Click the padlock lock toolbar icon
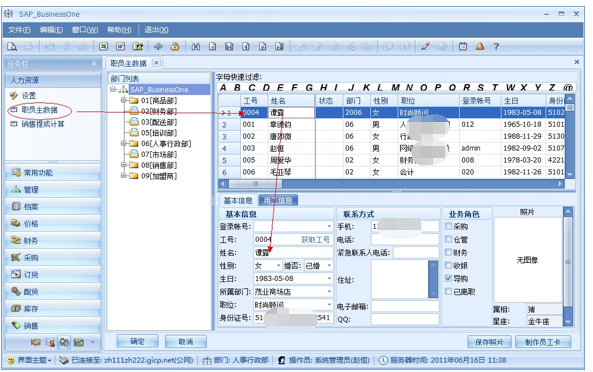 point(175,46)
